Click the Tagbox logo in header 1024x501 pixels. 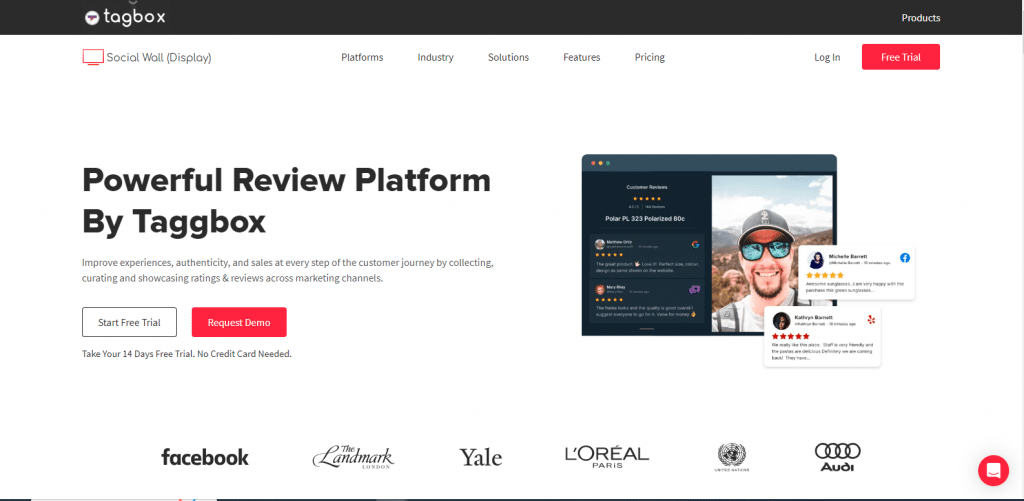[x=125, y=18]
